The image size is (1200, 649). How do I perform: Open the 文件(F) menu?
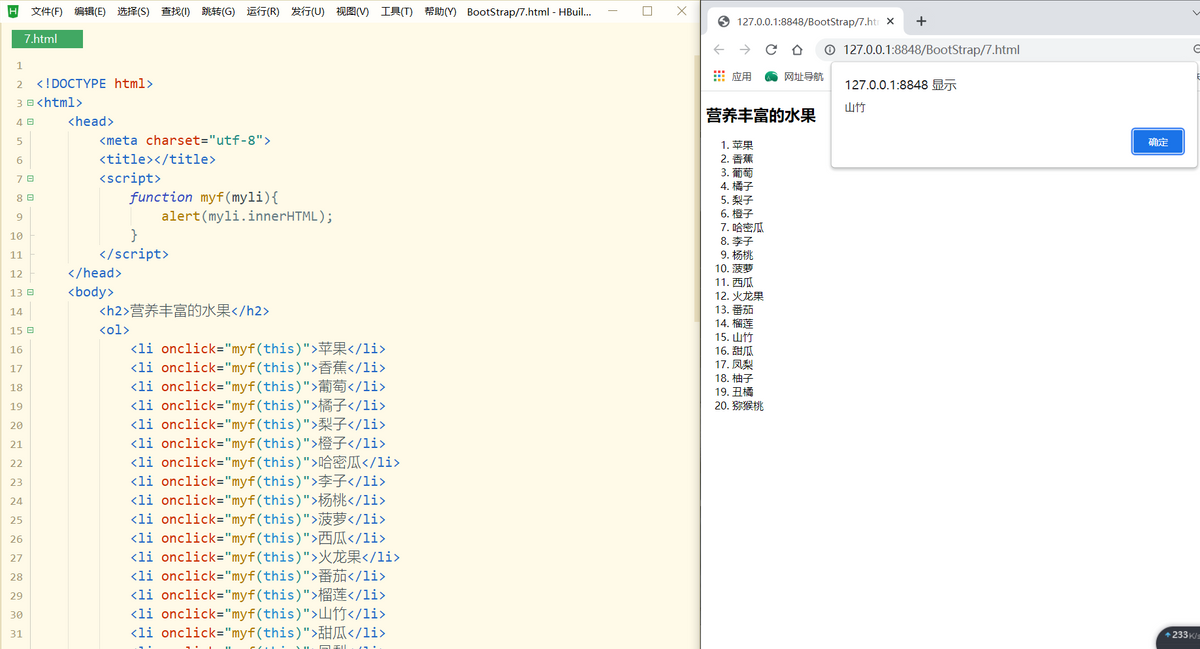click(x=46, y=12)
